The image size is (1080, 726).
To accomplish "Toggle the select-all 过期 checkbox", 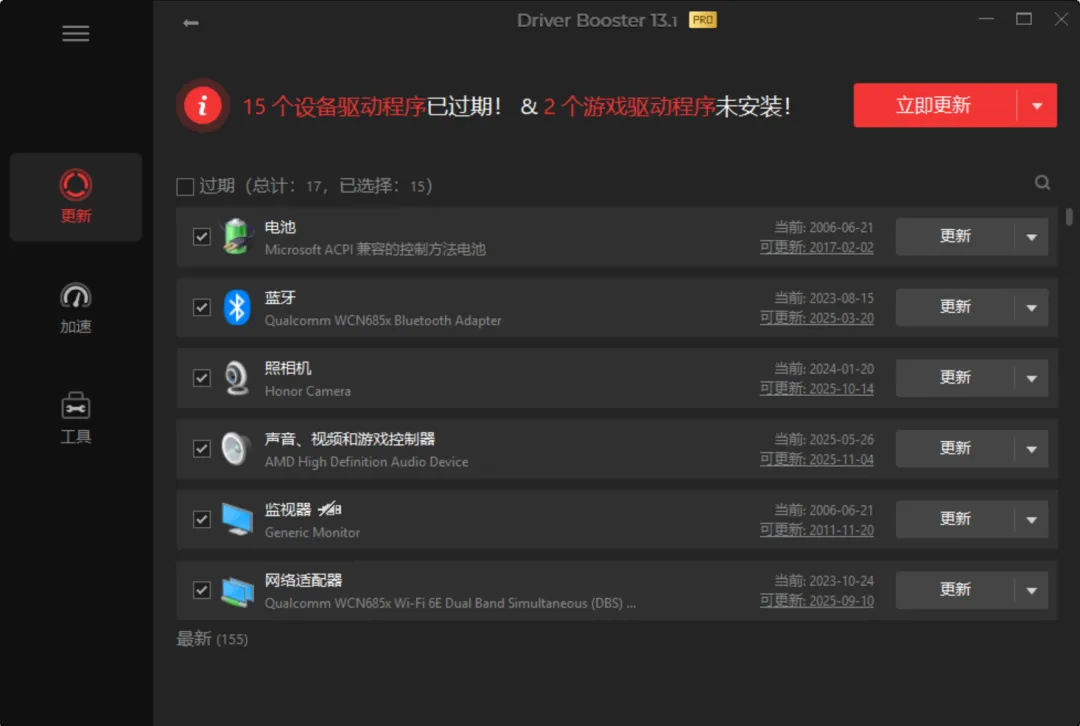I will point(185,187).
